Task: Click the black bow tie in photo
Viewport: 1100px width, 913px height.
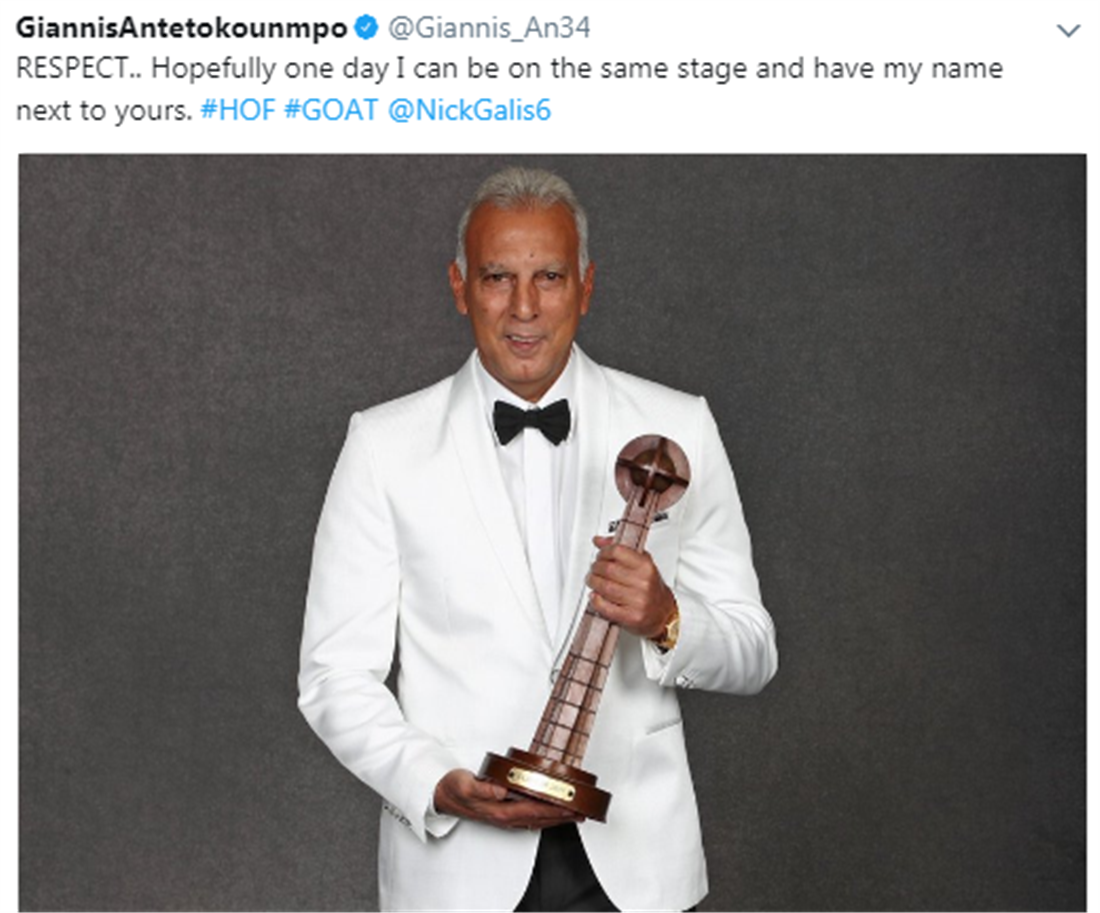Action: pyautogui.click(x=532, y=421)
